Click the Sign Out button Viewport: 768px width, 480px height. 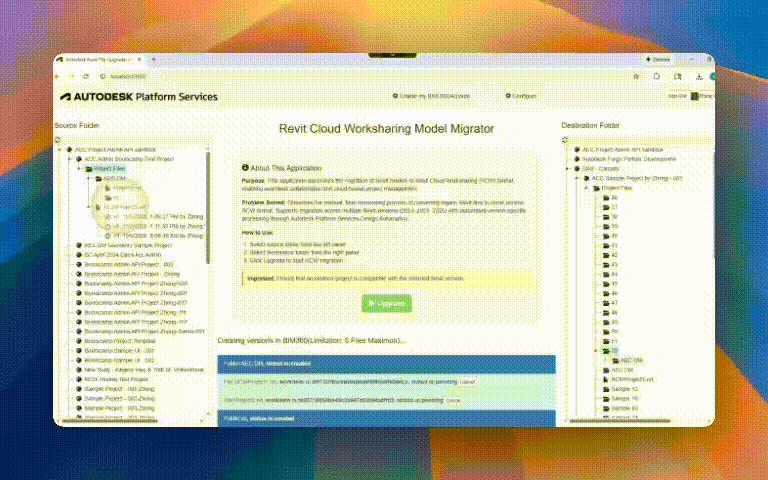pyautogui.click(x=676, y=97)
